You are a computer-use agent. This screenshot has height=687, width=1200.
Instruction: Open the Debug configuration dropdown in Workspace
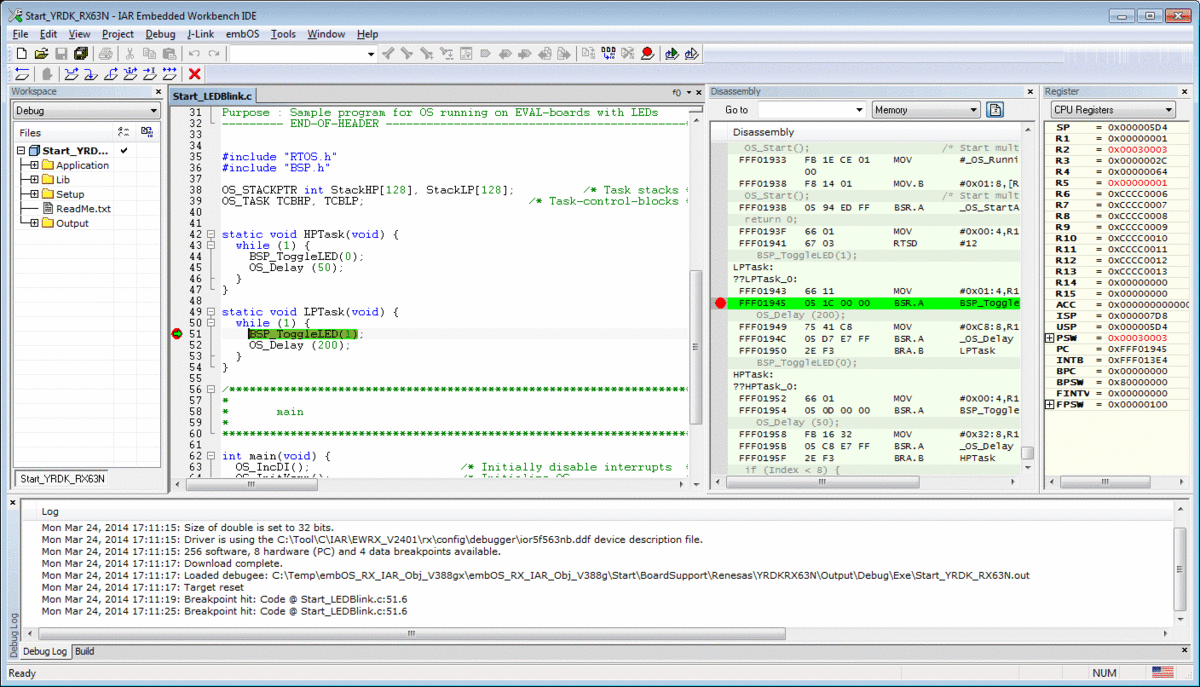[x=154, y=111]
